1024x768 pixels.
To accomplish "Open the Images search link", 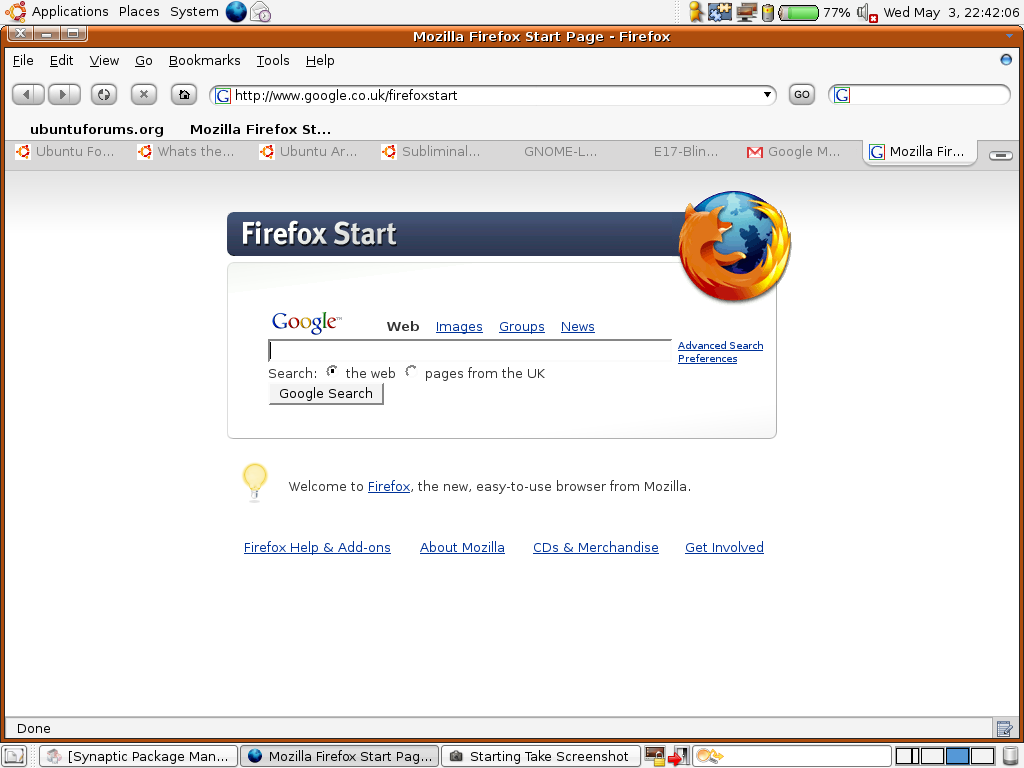I will coord(459,327).
